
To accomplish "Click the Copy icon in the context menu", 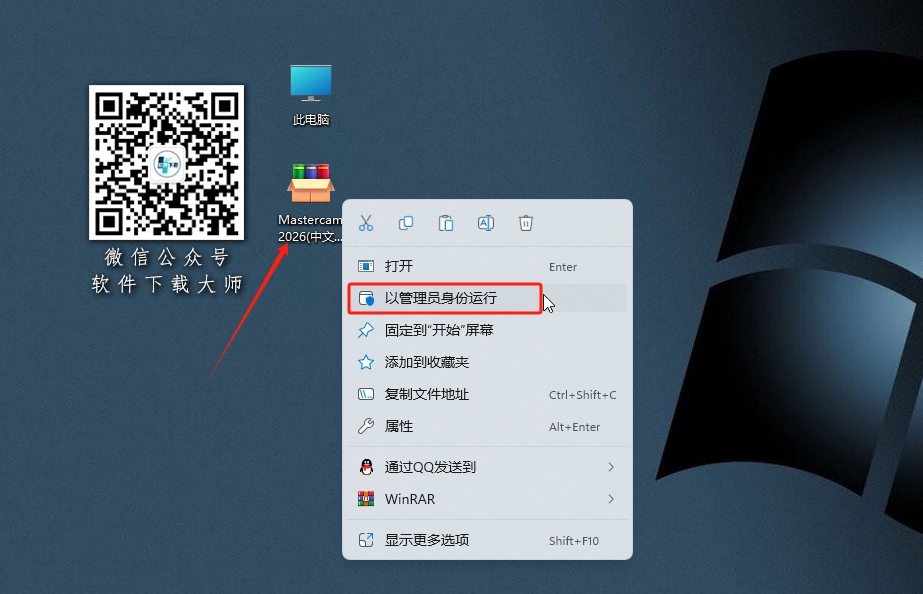I will [406, 223].
